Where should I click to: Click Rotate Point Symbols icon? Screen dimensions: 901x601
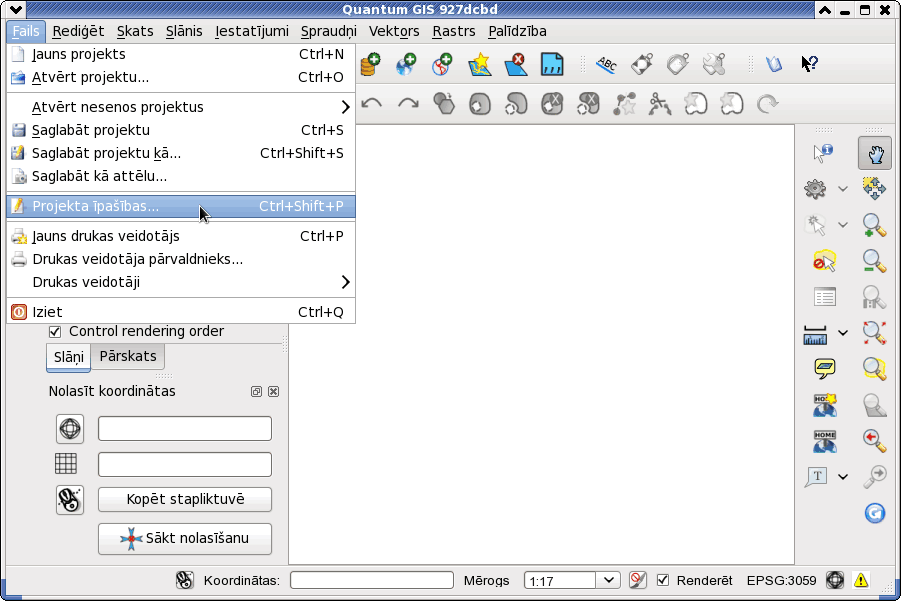point(767,103)
